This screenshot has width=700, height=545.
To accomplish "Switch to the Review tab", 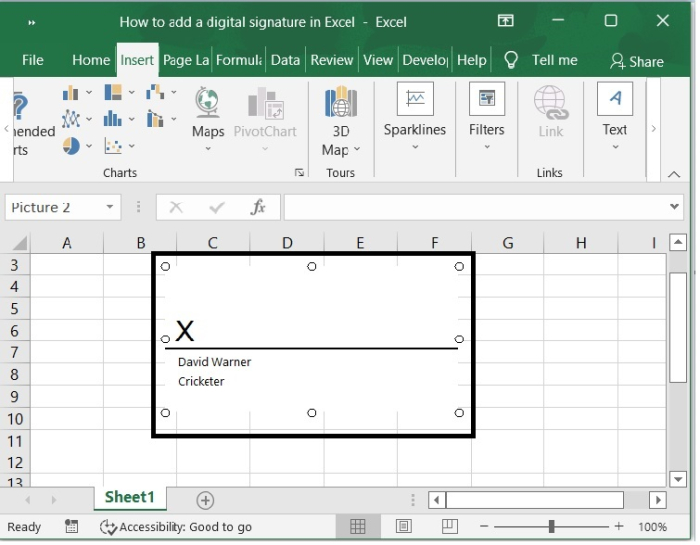I will [x=332, y=60].
